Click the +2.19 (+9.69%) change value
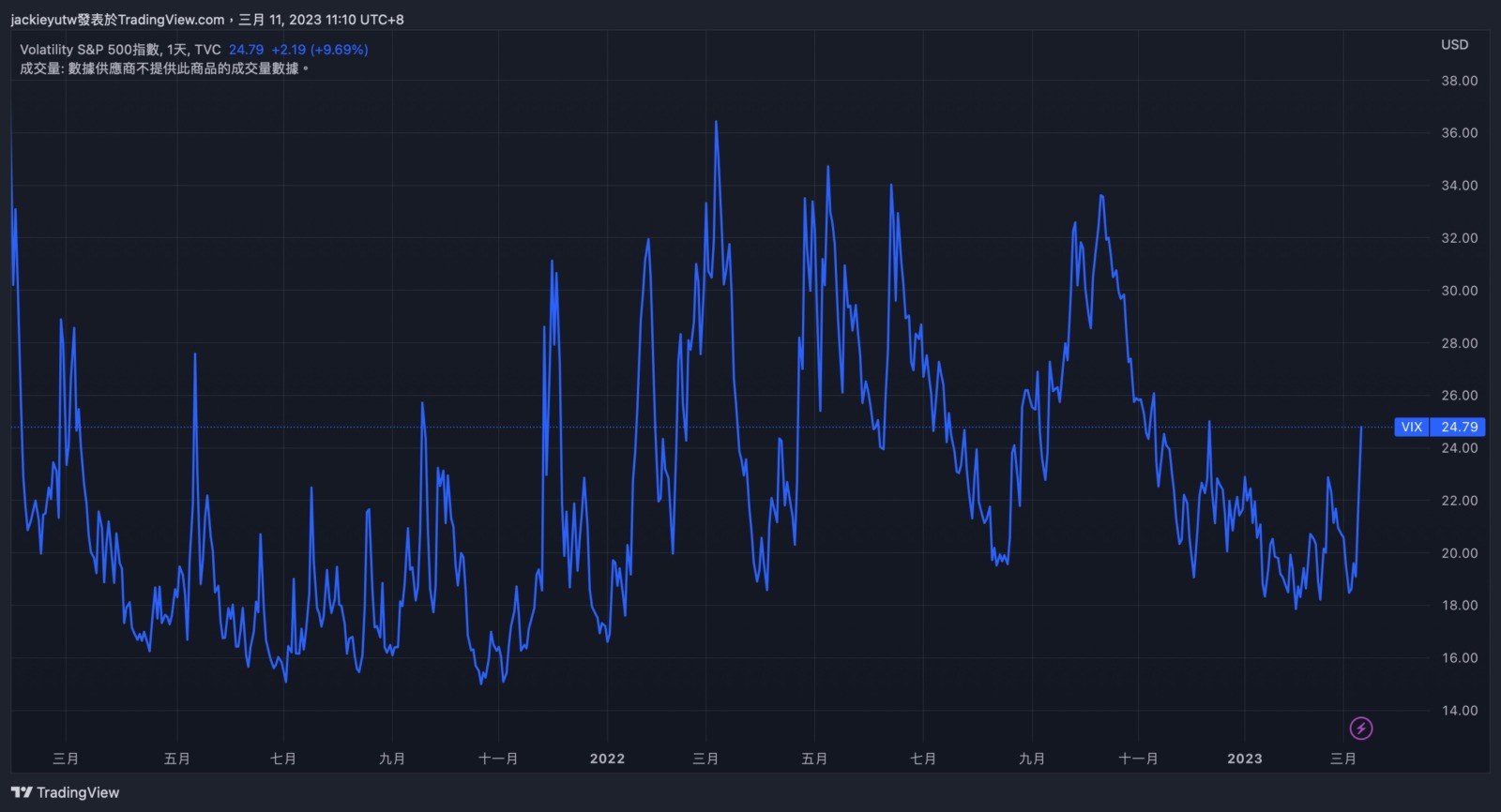Image resolution: width=1501 pixels, height=812 pixels. point(319,50)
